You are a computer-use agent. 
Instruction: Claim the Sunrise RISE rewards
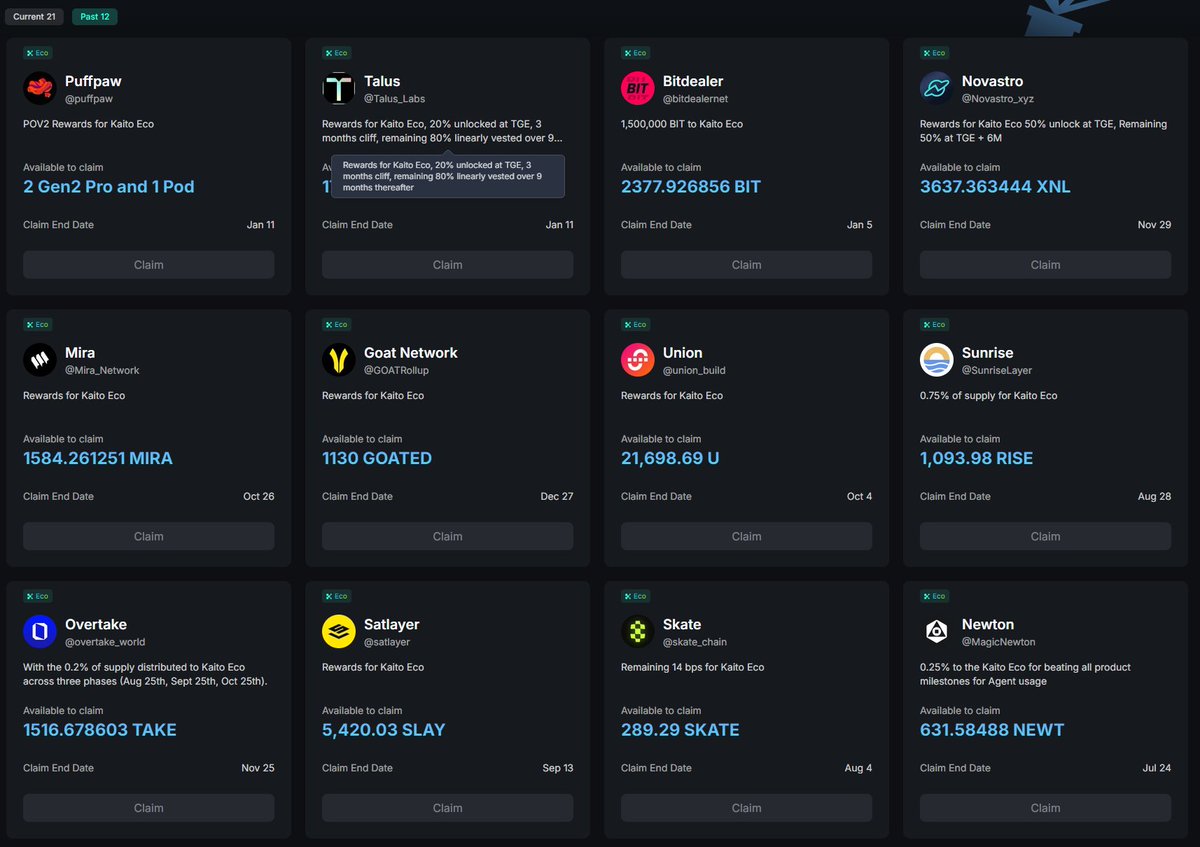click(x=1046, y=536)
